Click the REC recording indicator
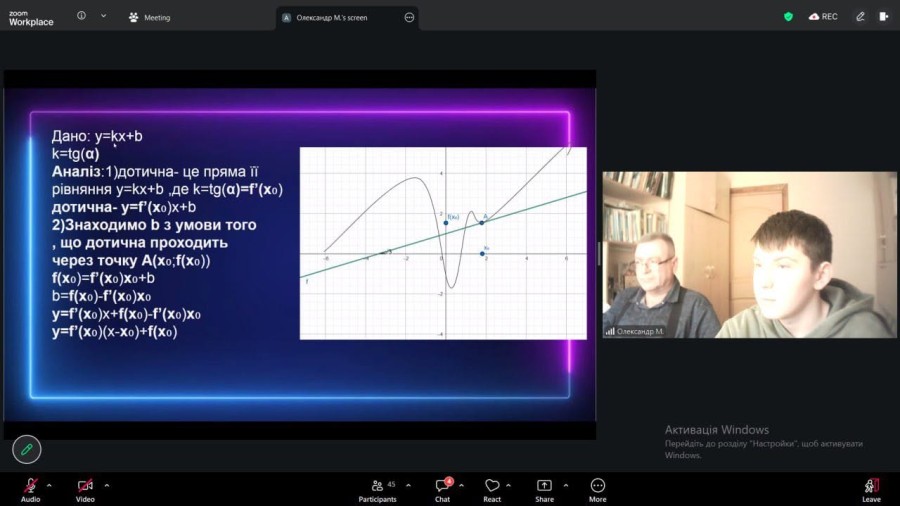The height and width of the screenshot is (506, 900). (823, 17)
